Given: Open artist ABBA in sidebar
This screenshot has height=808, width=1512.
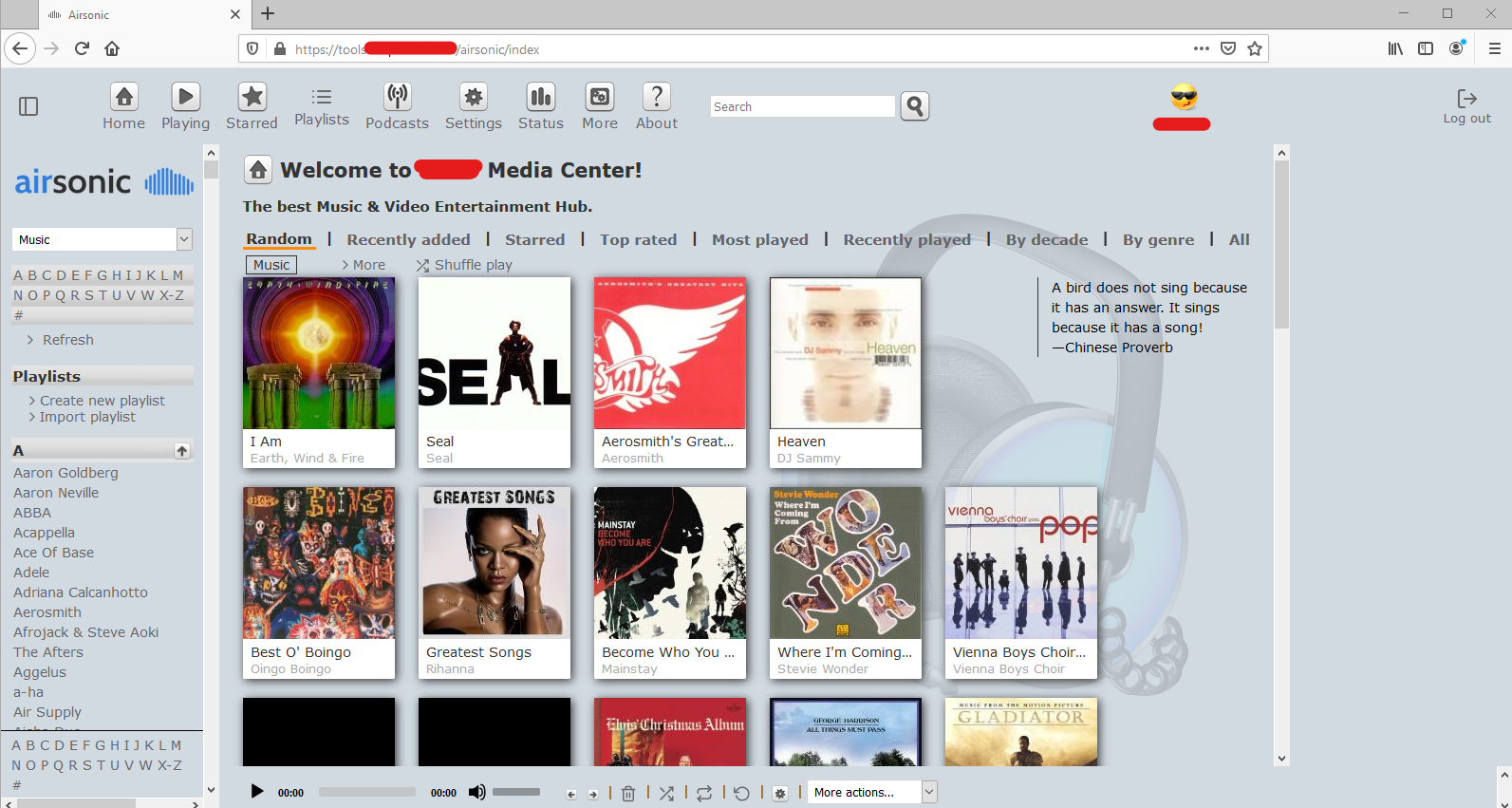Looking at the screenshot, I should pyautogui.click(x=32, y=513).
